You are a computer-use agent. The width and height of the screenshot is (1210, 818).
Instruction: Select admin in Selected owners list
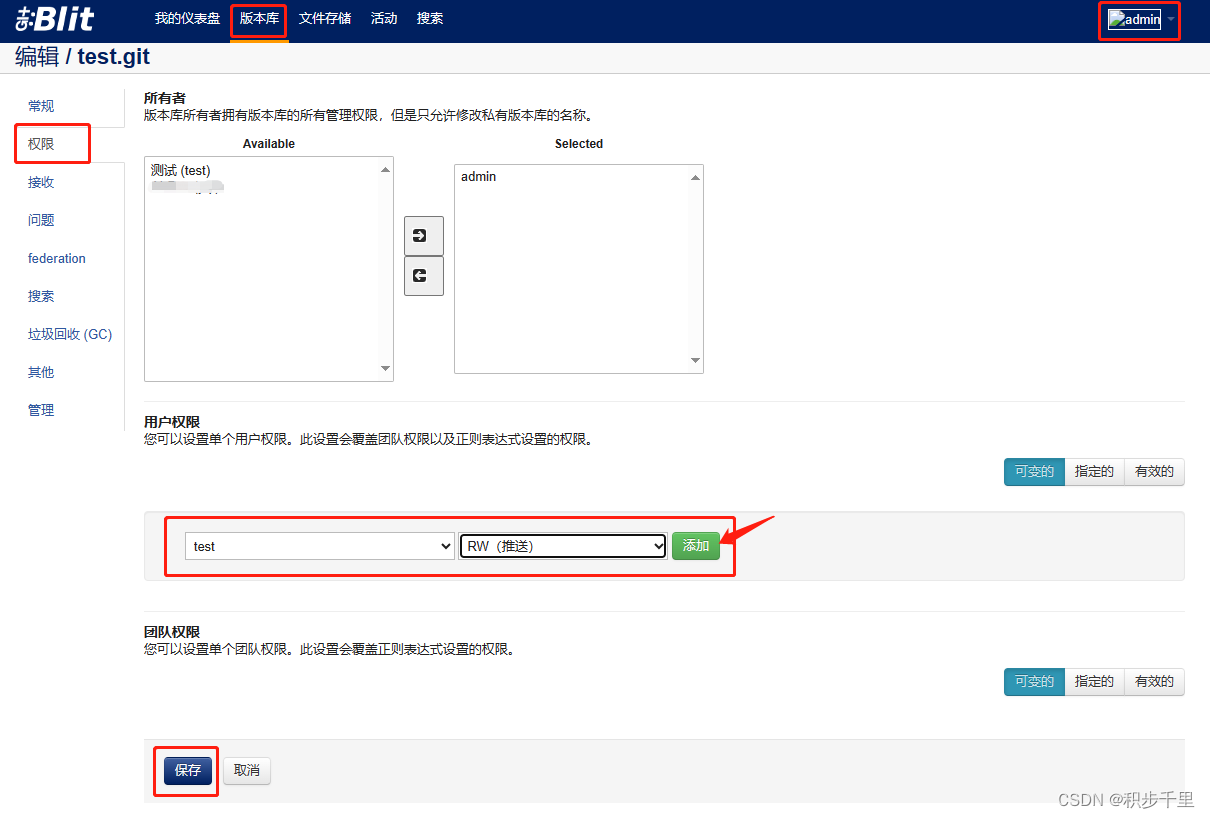click(x=478, y=177)
